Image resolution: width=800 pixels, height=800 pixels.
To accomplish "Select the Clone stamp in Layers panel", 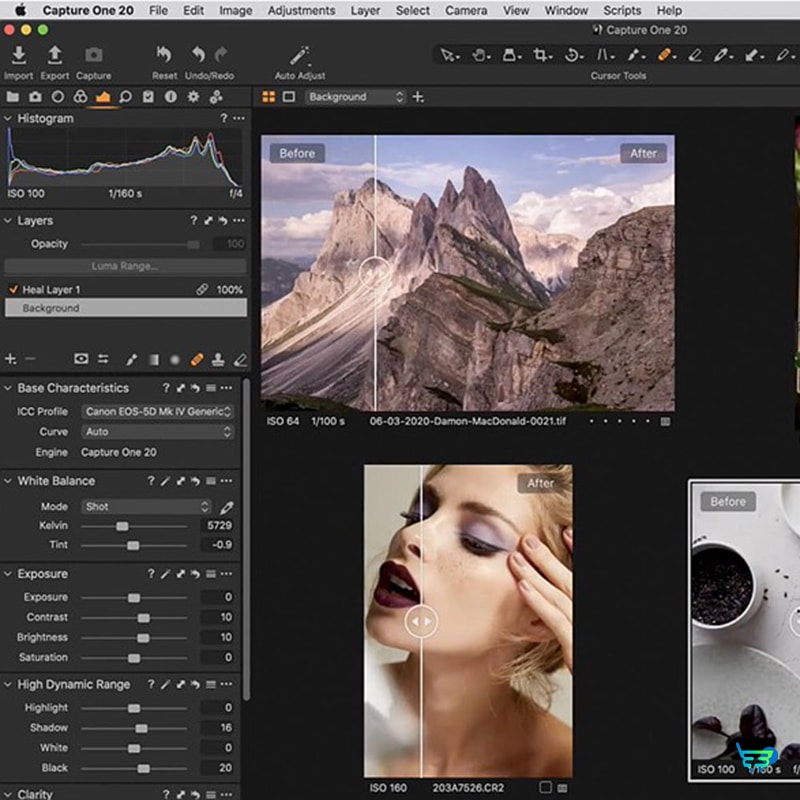I will click(x=218, y=360).
